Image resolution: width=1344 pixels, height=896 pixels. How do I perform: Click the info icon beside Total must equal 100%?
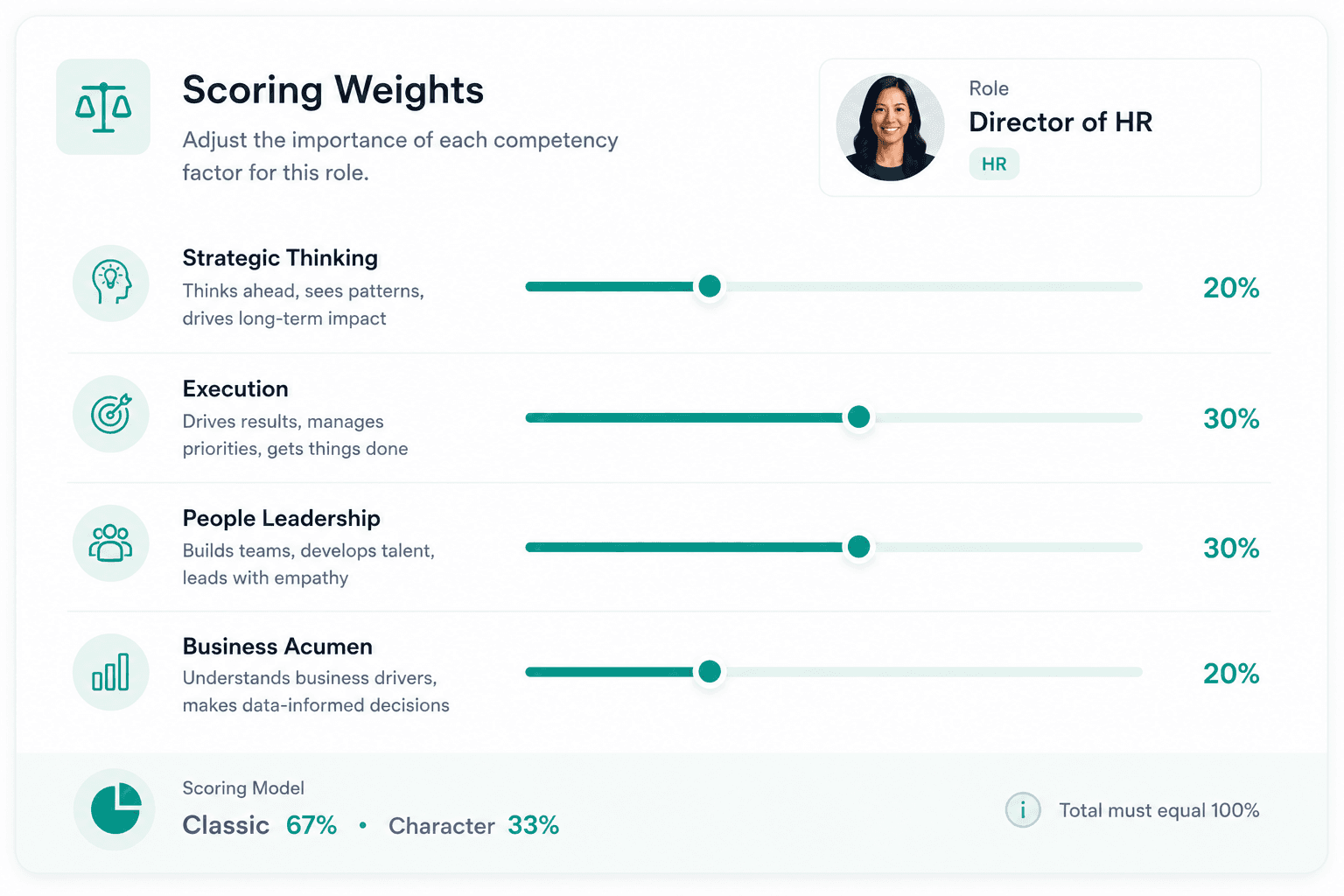pyautogui.click(x=1023, y=810)
